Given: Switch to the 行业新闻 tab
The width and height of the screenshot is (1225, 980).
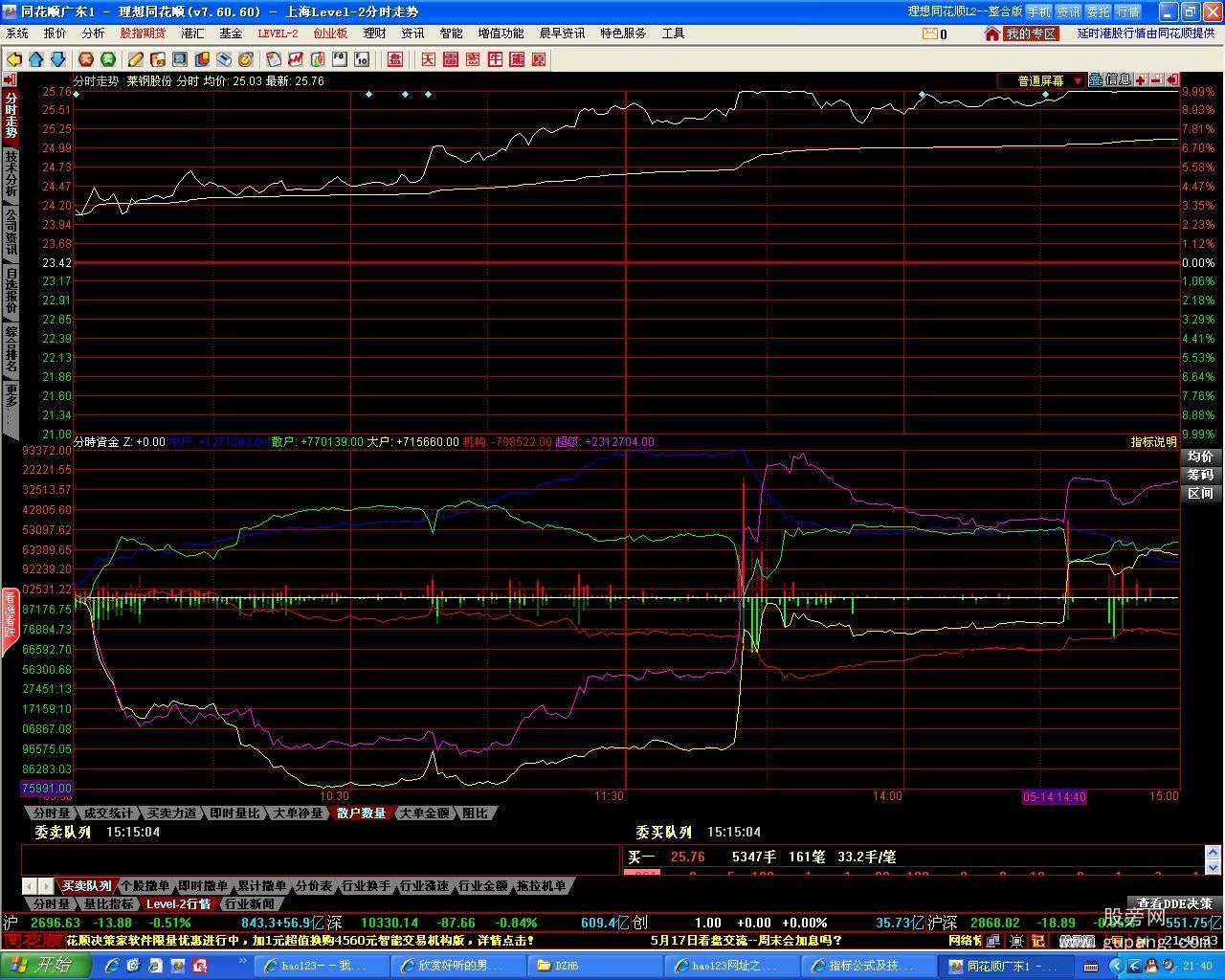Looking at the screenshot, I should pos(250,903).
